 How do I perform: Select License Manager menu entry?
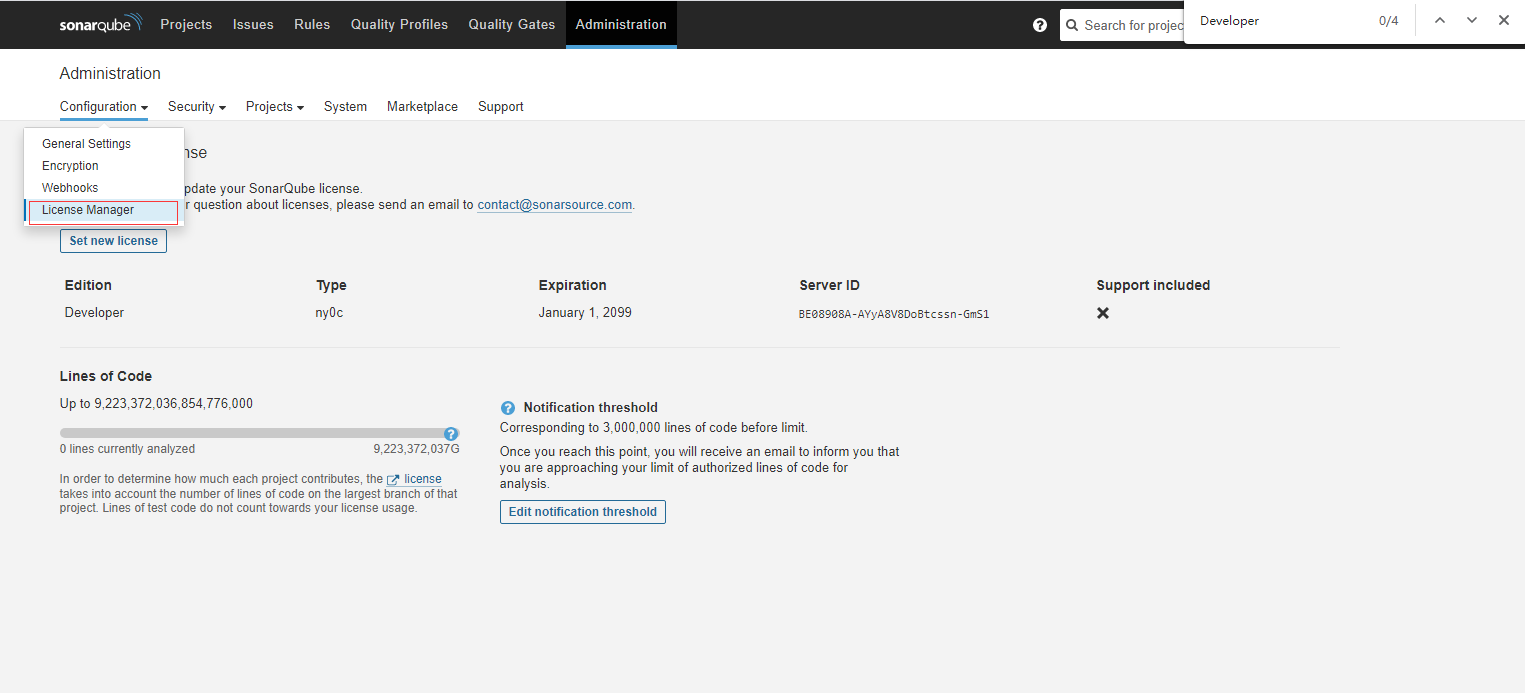click(x=88, y=210)
